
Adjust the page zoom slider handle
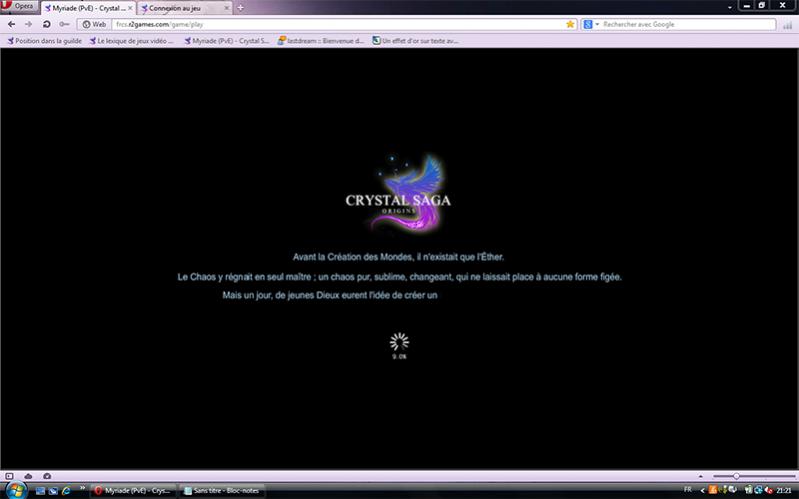click(x=736, y=476)
